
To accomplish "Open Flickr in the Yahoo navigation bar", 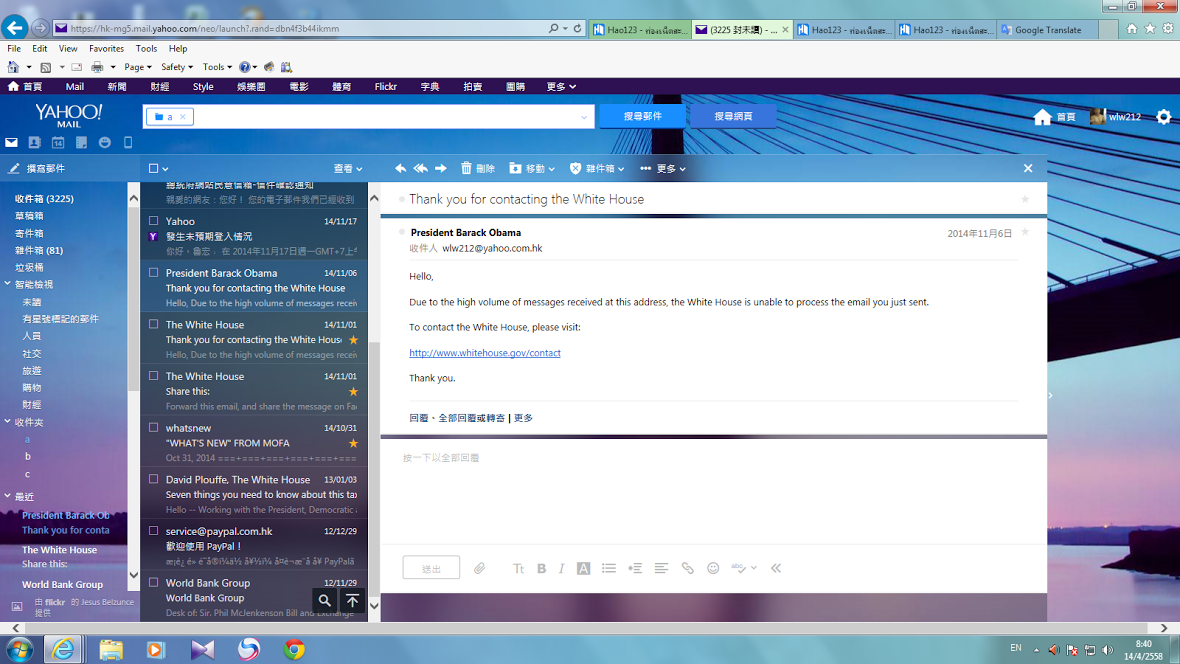I will click(385, 87).
